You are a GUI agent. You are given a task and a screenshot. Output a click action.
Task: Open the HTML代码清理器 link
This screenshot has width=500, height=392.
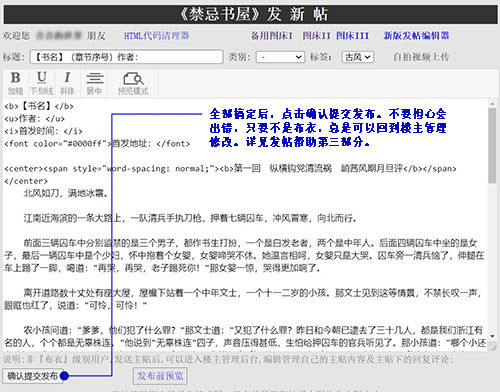click(156, 36)
